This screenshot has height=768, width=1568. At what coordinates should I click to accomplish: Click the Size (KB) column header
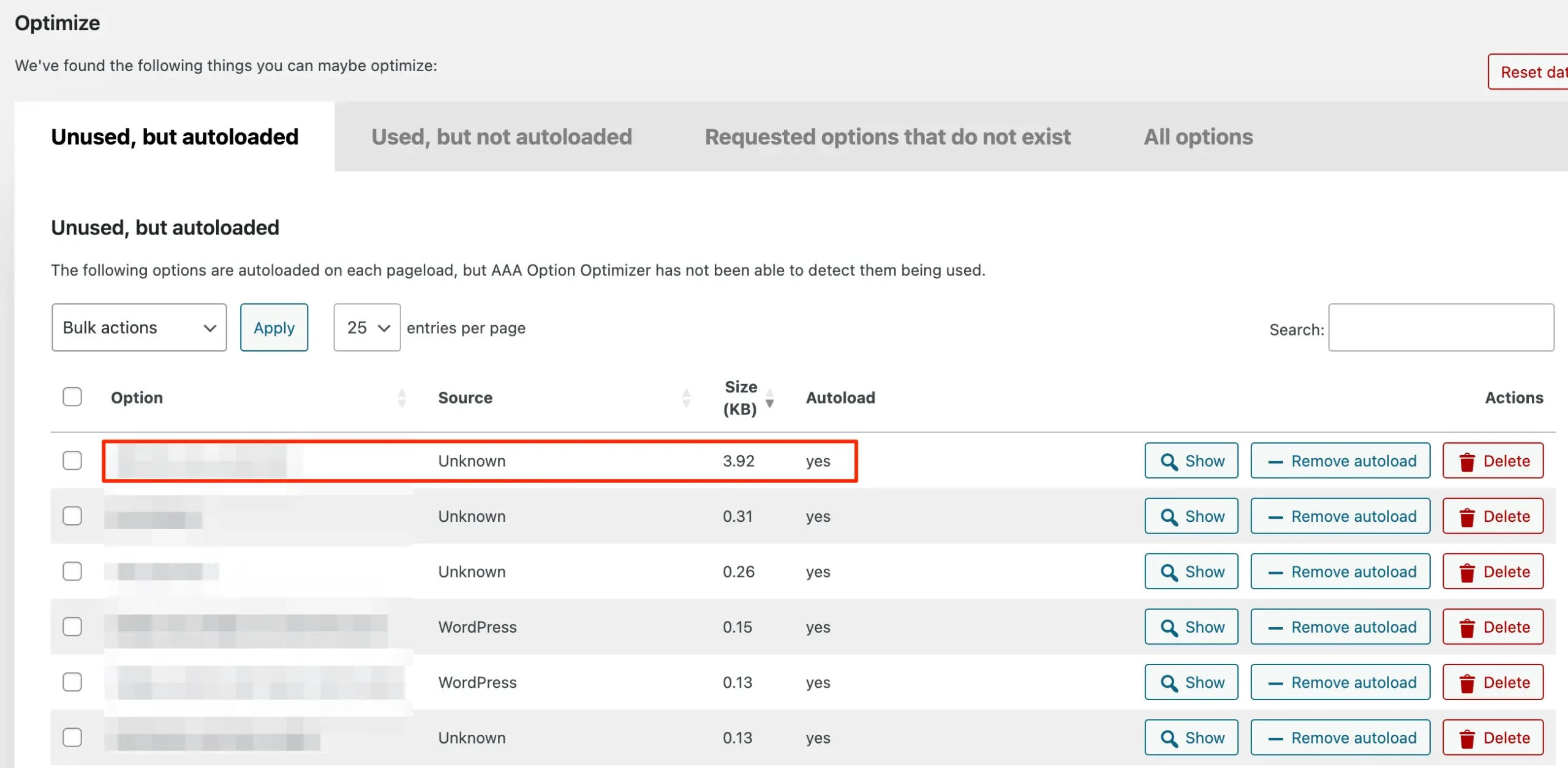[x=741, y=398]
